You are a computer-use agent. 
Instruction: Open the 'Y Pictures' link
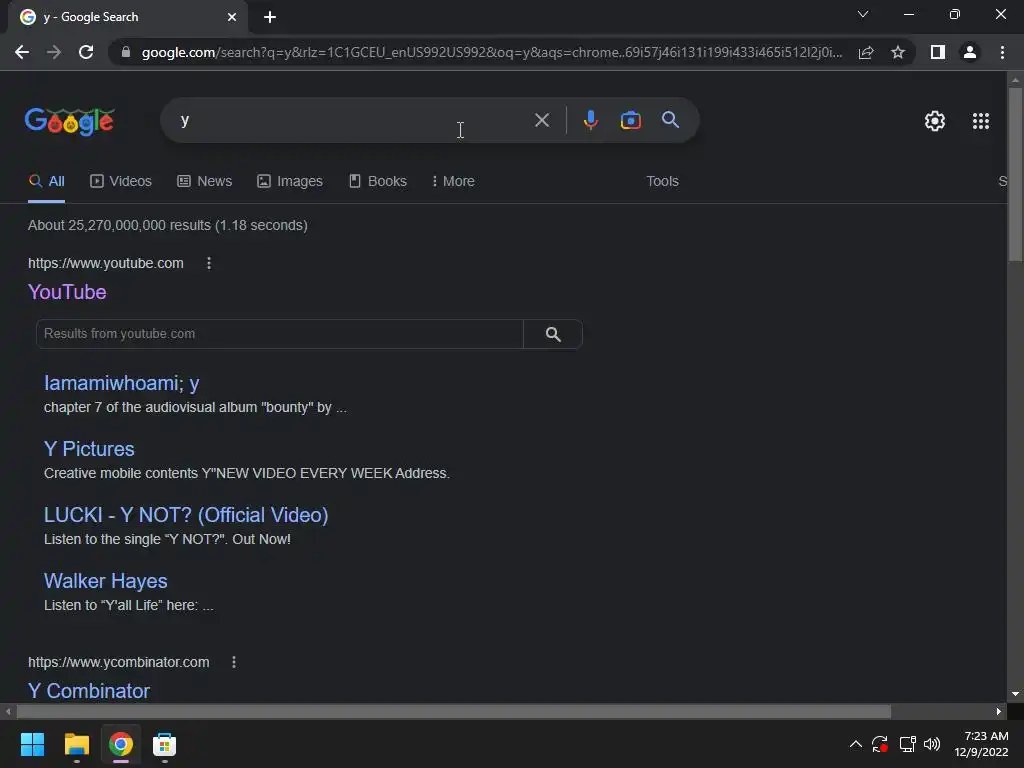[89, 449]
